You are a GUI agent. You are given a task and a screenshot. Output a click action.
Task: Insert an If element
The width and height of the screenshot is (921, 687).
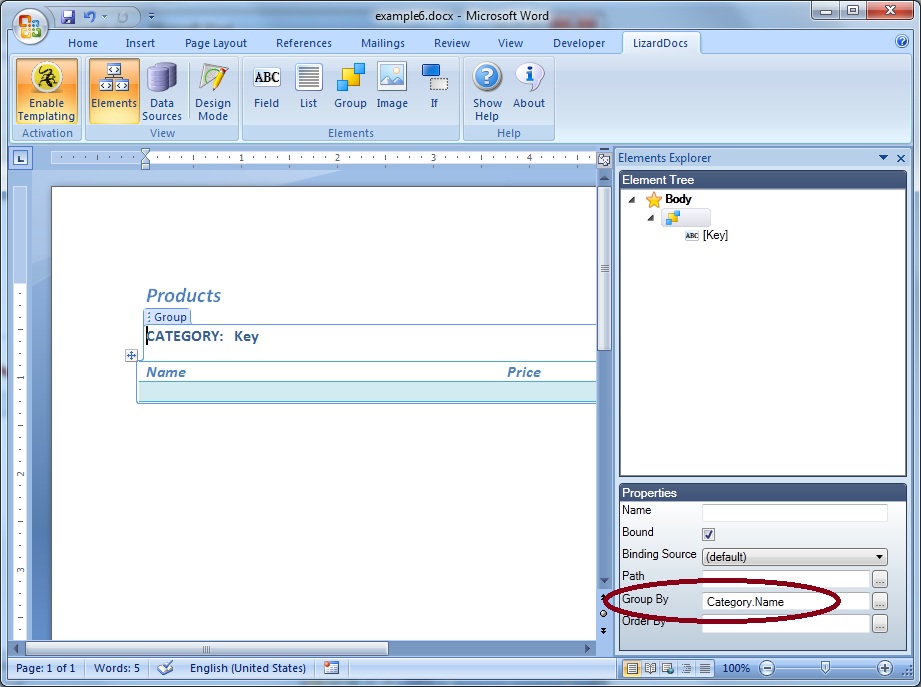(434, 86)
